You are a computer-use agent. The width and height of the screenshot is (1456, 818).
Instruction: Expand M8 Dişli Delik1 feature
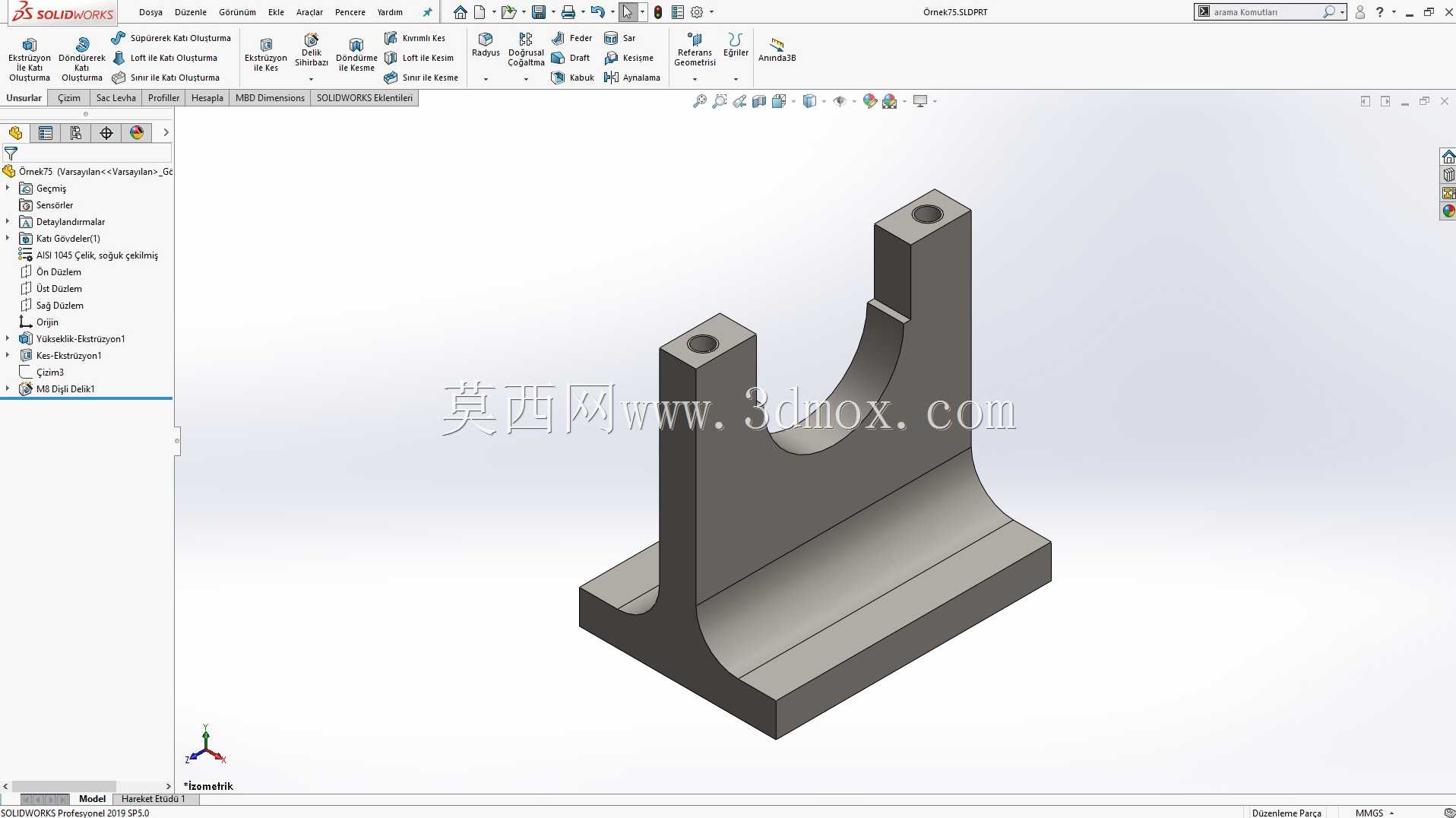point(8,388)
